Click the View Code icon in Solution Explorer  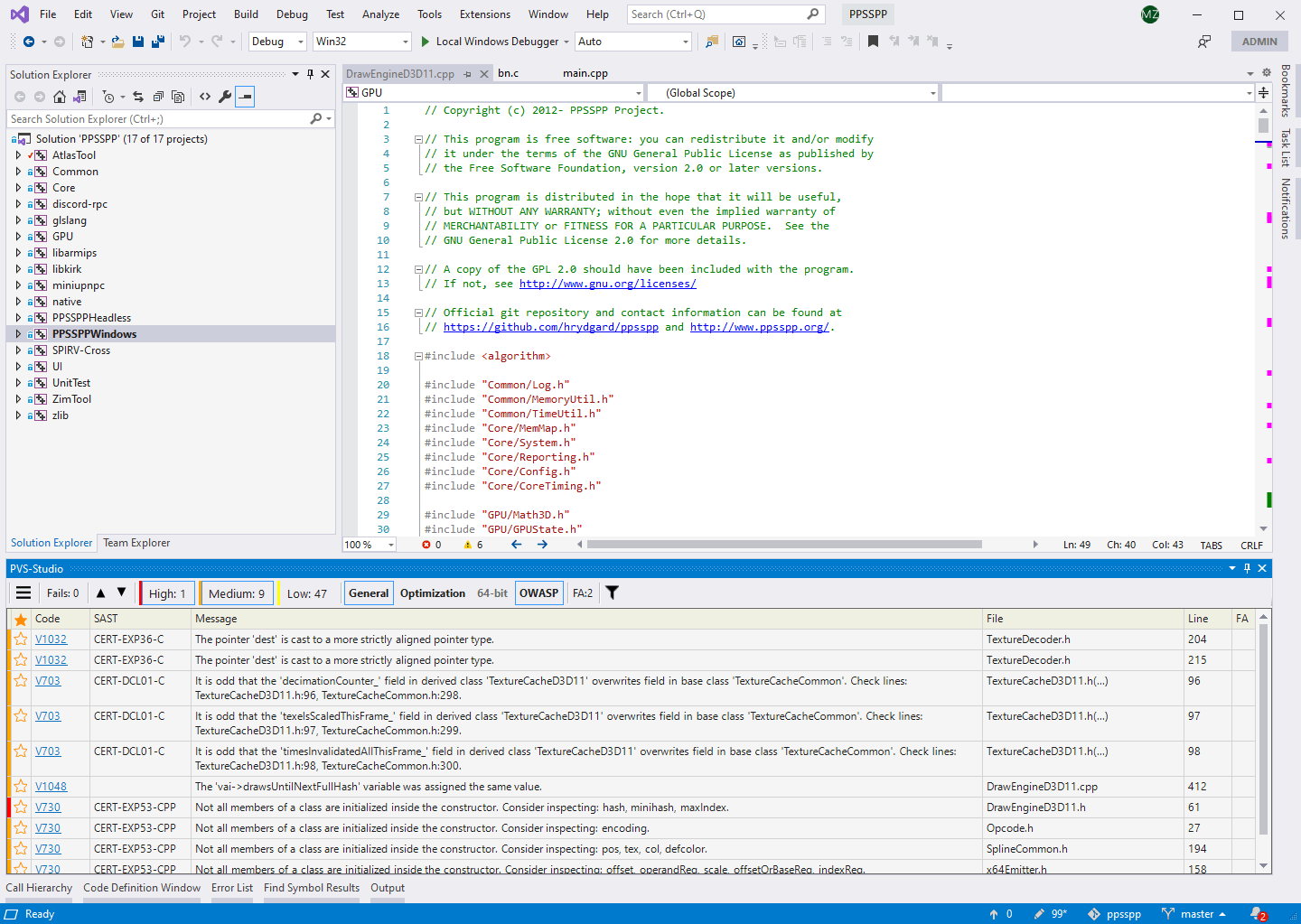[x=205, y=97]
